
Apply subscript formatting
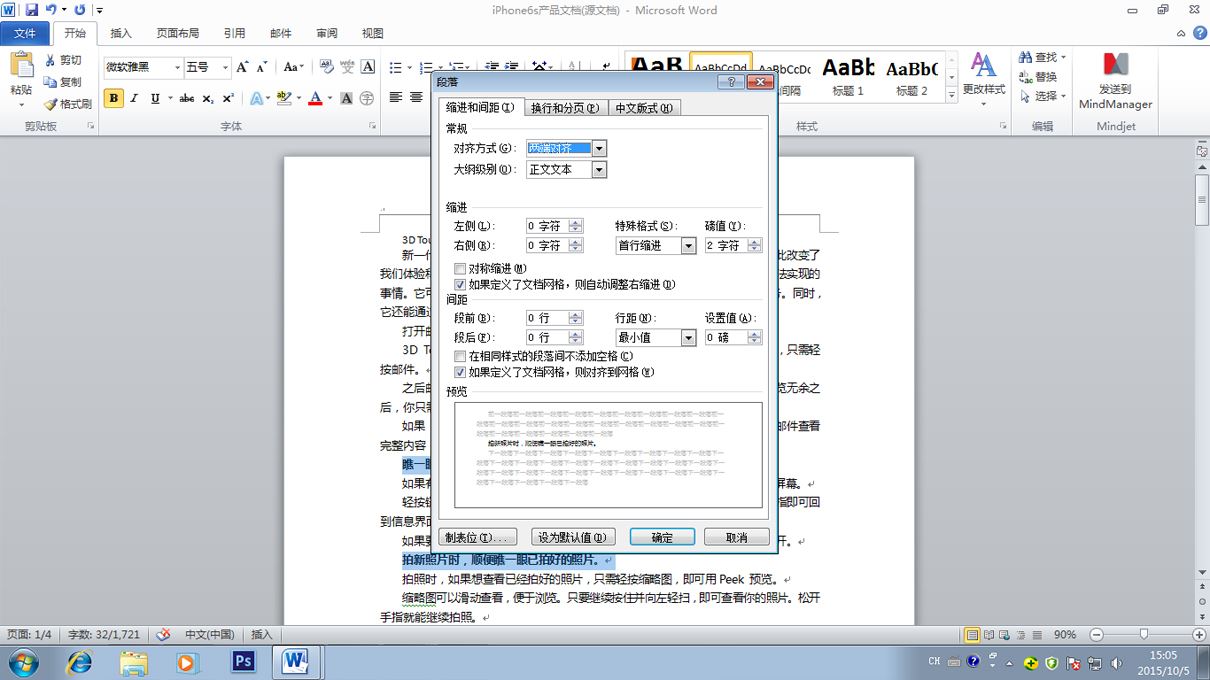(x=207, y=98)
